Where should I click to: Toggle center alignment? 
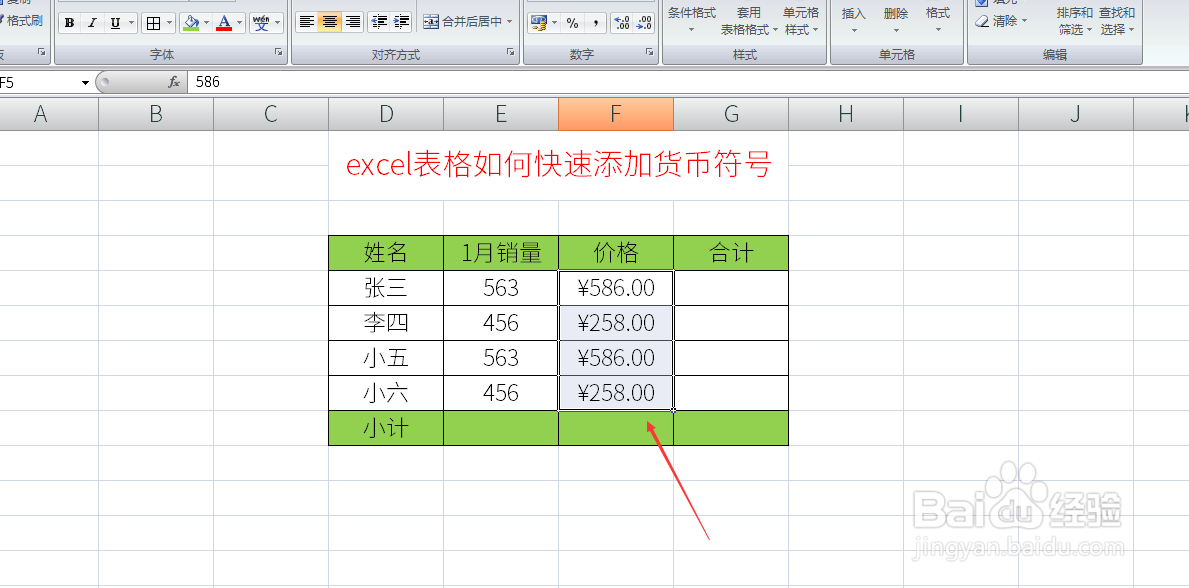click(329, 22)
